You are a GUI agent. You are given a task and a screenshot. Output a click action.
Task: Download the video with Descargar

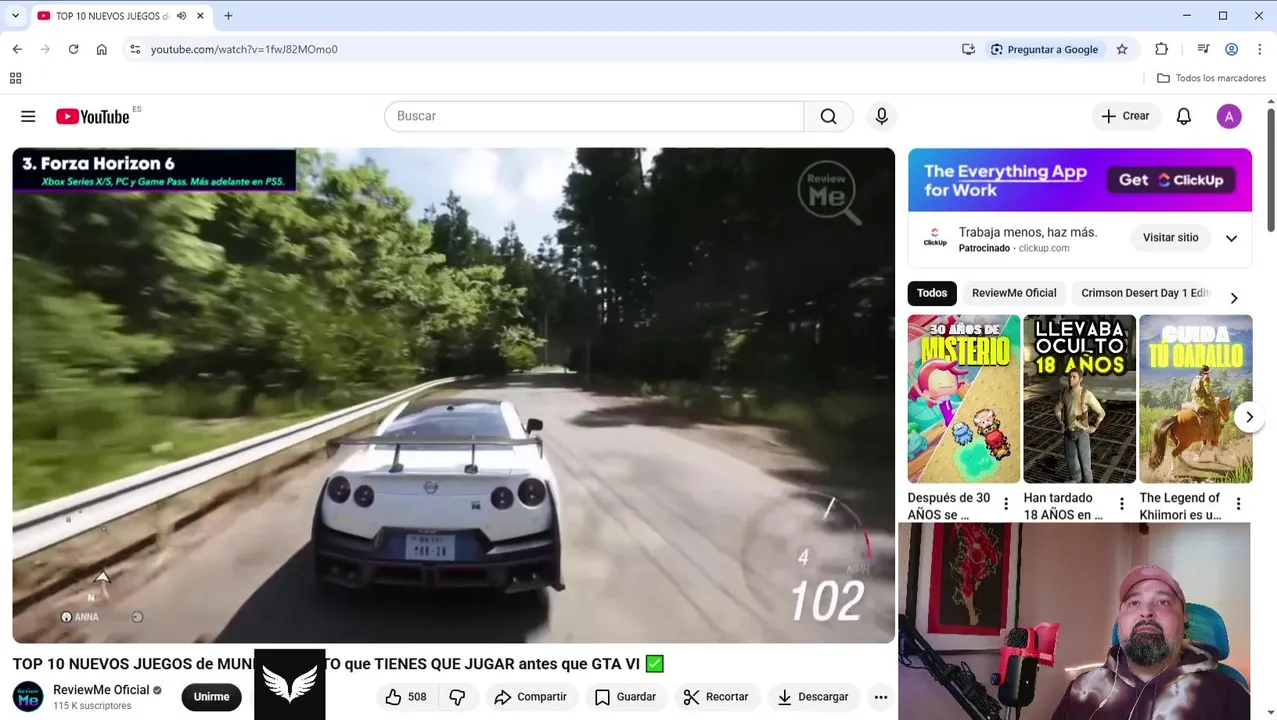point(812,697)
